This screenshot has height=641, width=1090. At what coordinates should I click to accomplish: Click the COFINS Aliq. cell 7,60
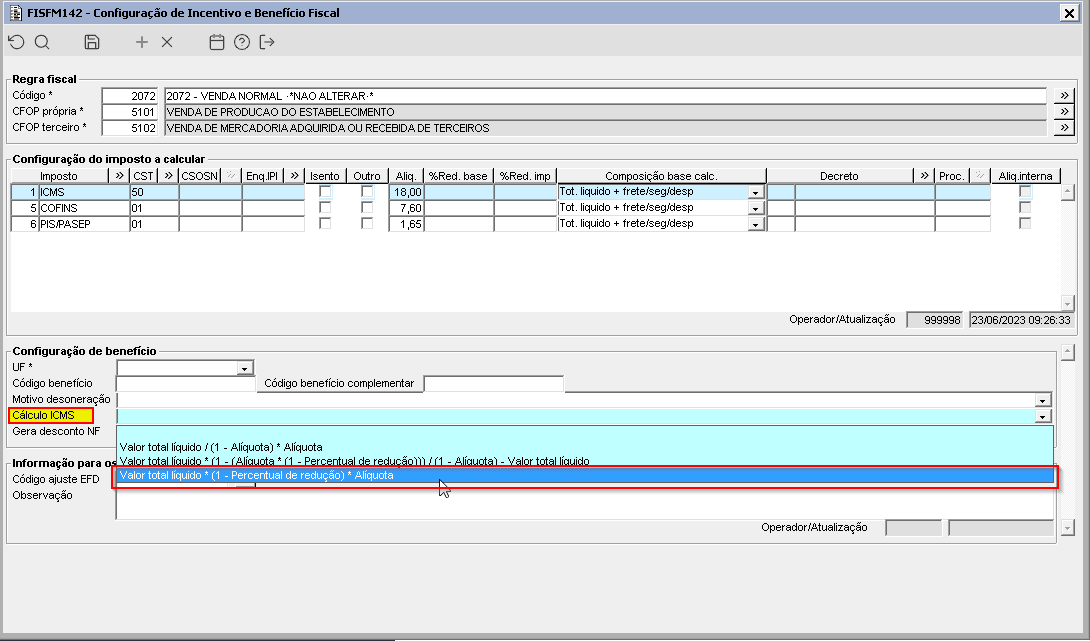click(x=407, y=208)
